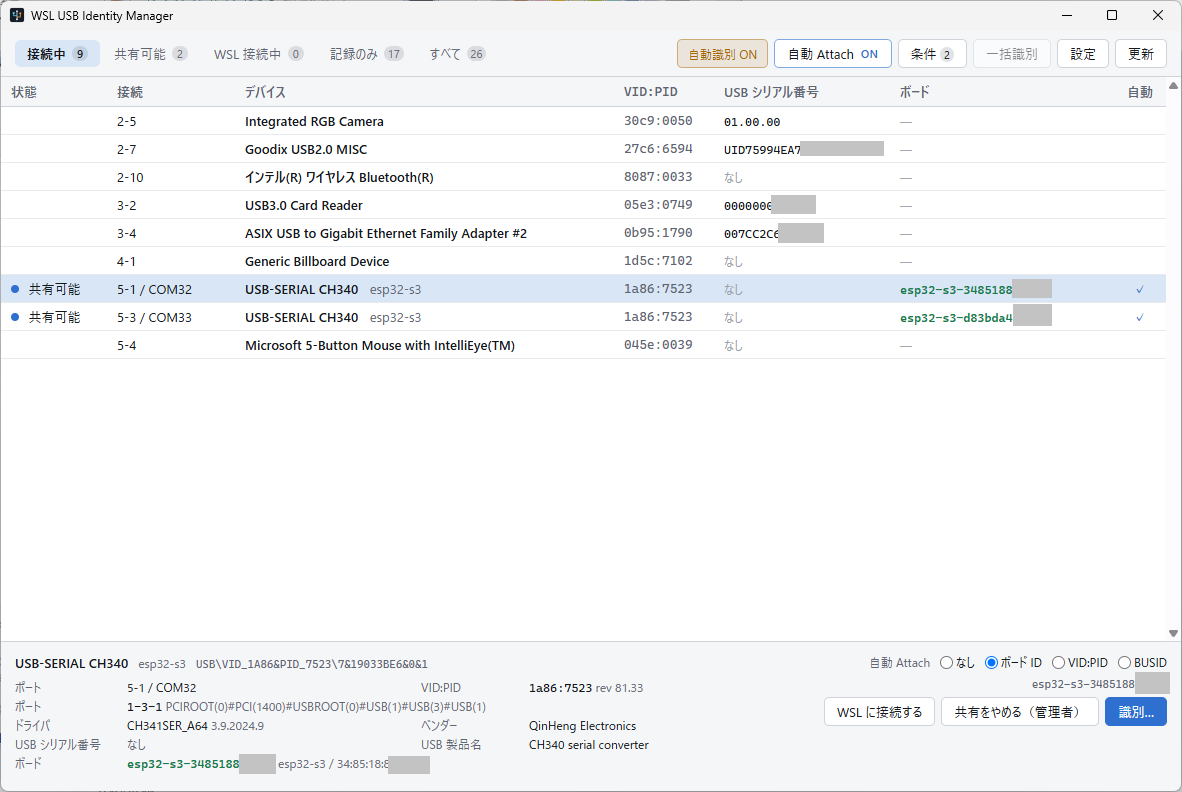
Task: Sort by the 状態 column header
Action: coord(24,92)
